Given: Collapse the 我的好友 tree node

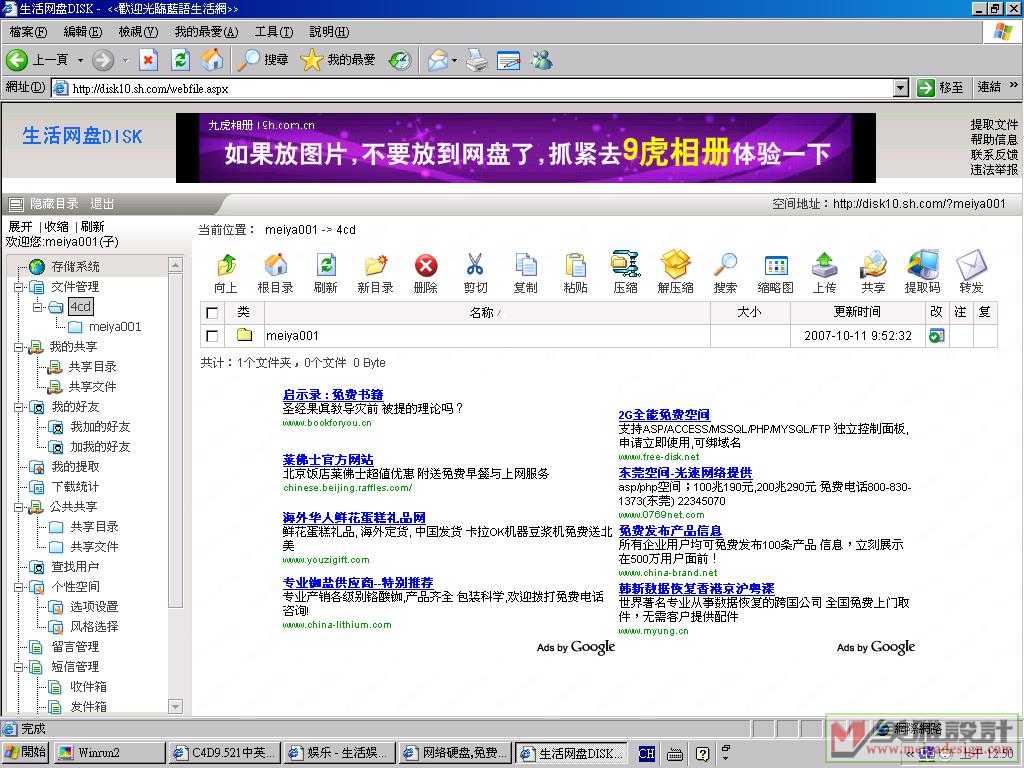Looking at the screenshot, I should [x=19, y=407].
